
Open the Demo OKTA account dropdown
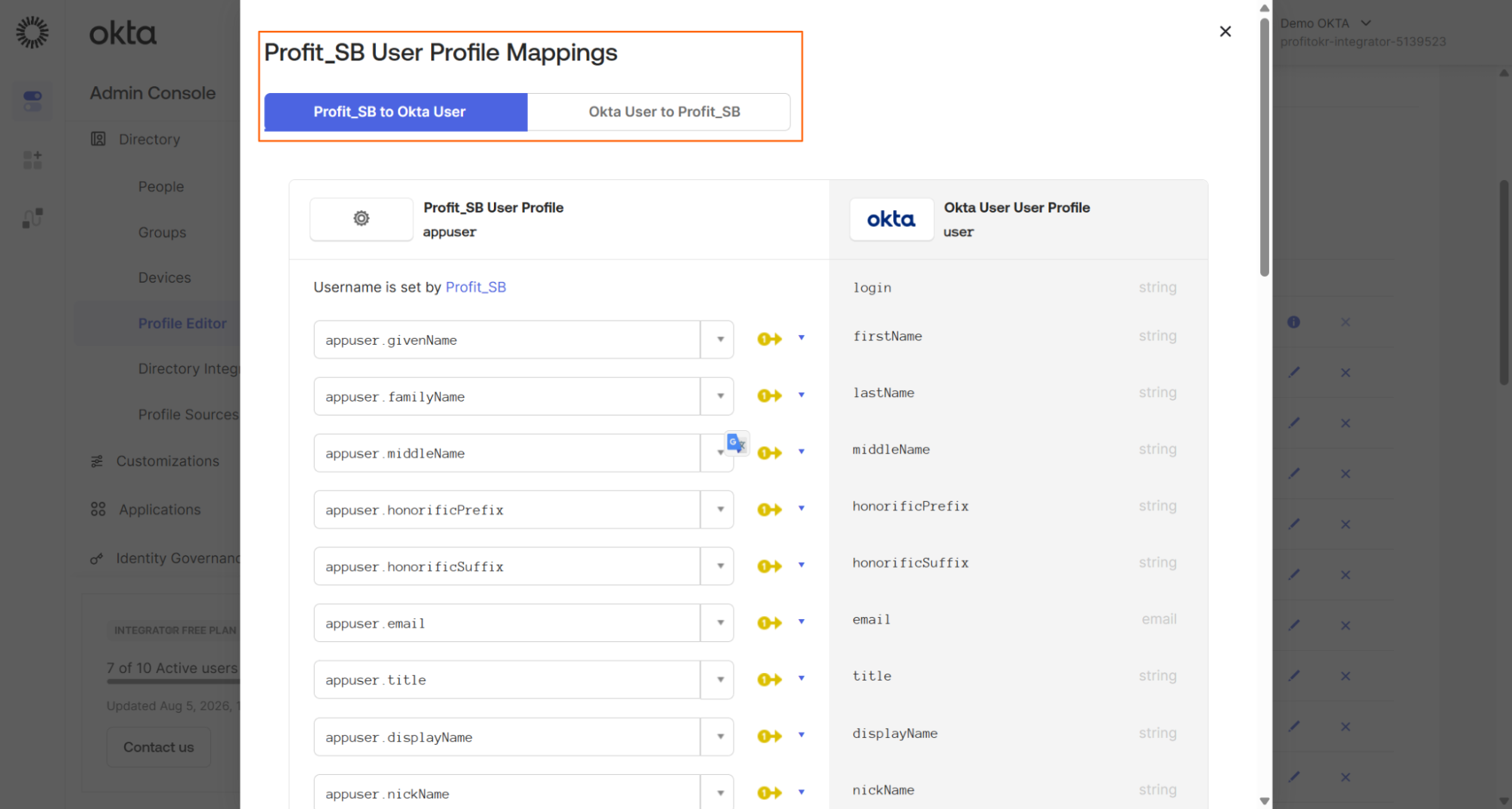(x=1325, y=23)
